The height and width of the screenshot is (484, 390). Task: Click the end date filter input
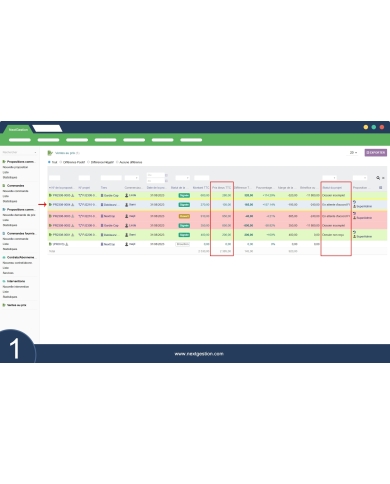pos(155,181)
